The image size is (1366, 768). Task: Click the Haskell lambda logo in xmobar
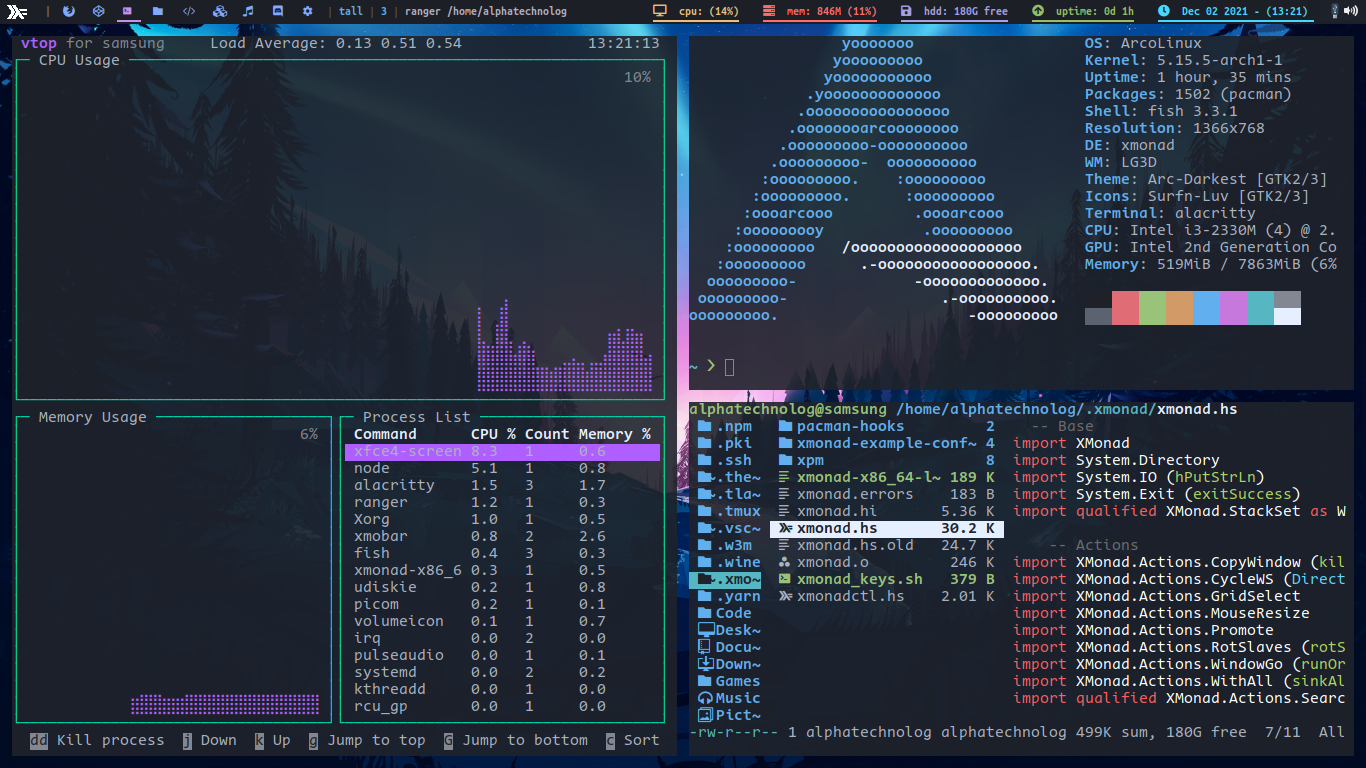coord(17,11)
